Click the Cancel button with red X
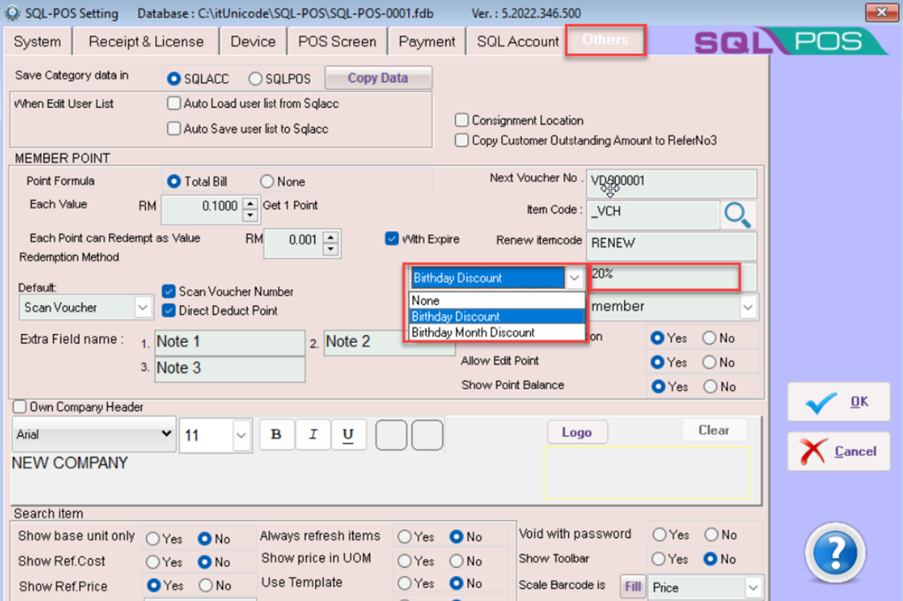Screen dimensions: 903x601 point(838,452)
